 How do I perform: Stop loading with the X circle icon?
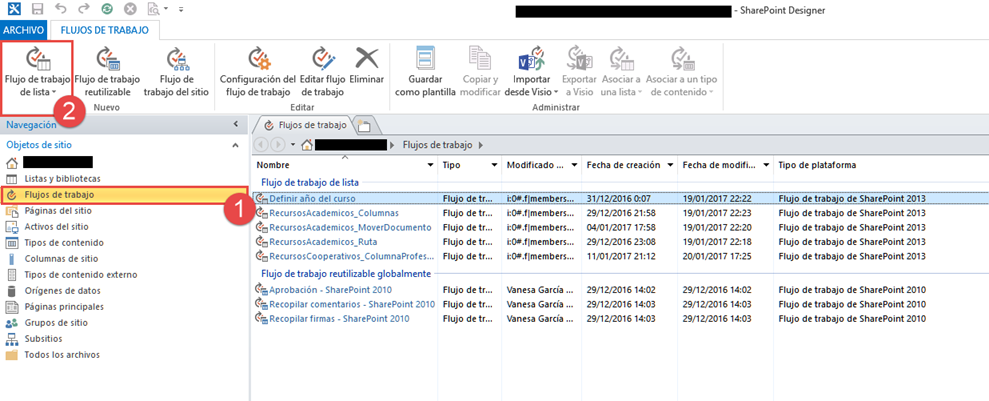[x=130, y=9]
